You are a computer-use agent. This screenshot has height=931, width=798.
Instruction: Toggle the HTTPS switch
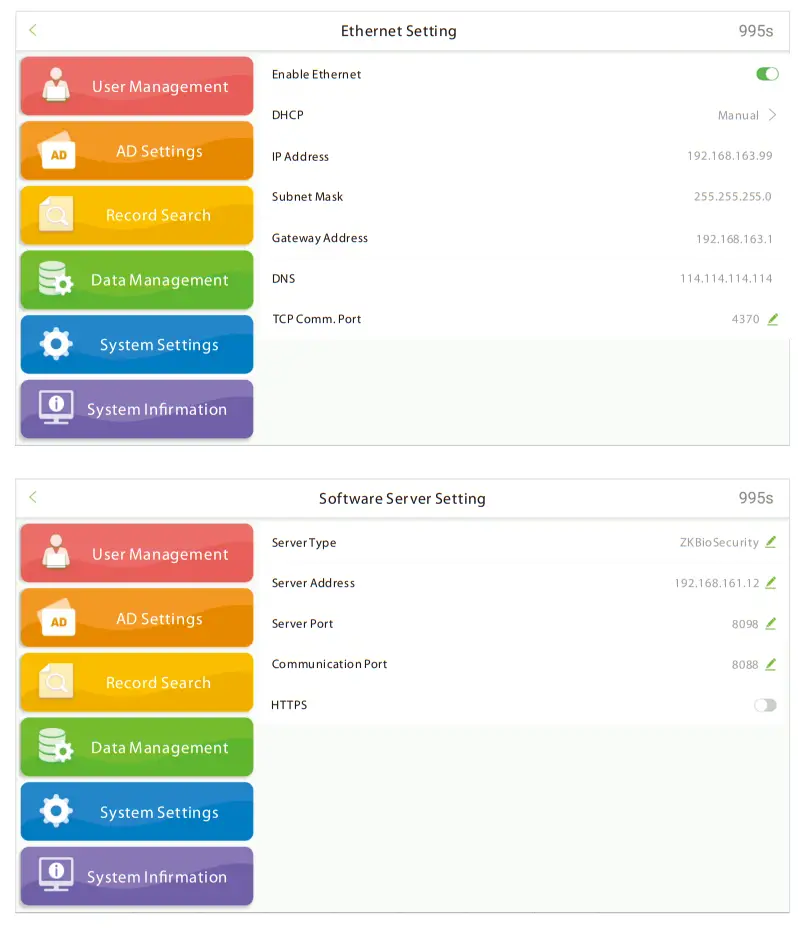(x=765, y=705)
